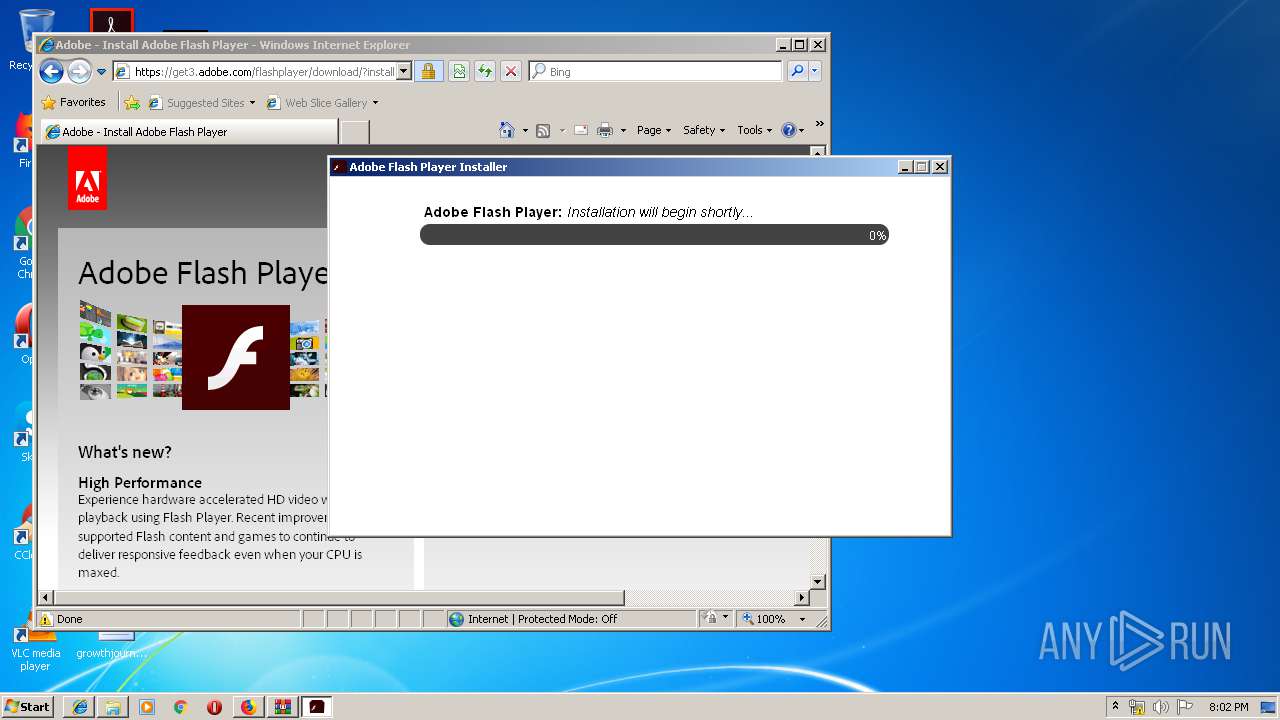Open VLC media player desktop shortcut
1280x720 pixels.
[35, 647]
